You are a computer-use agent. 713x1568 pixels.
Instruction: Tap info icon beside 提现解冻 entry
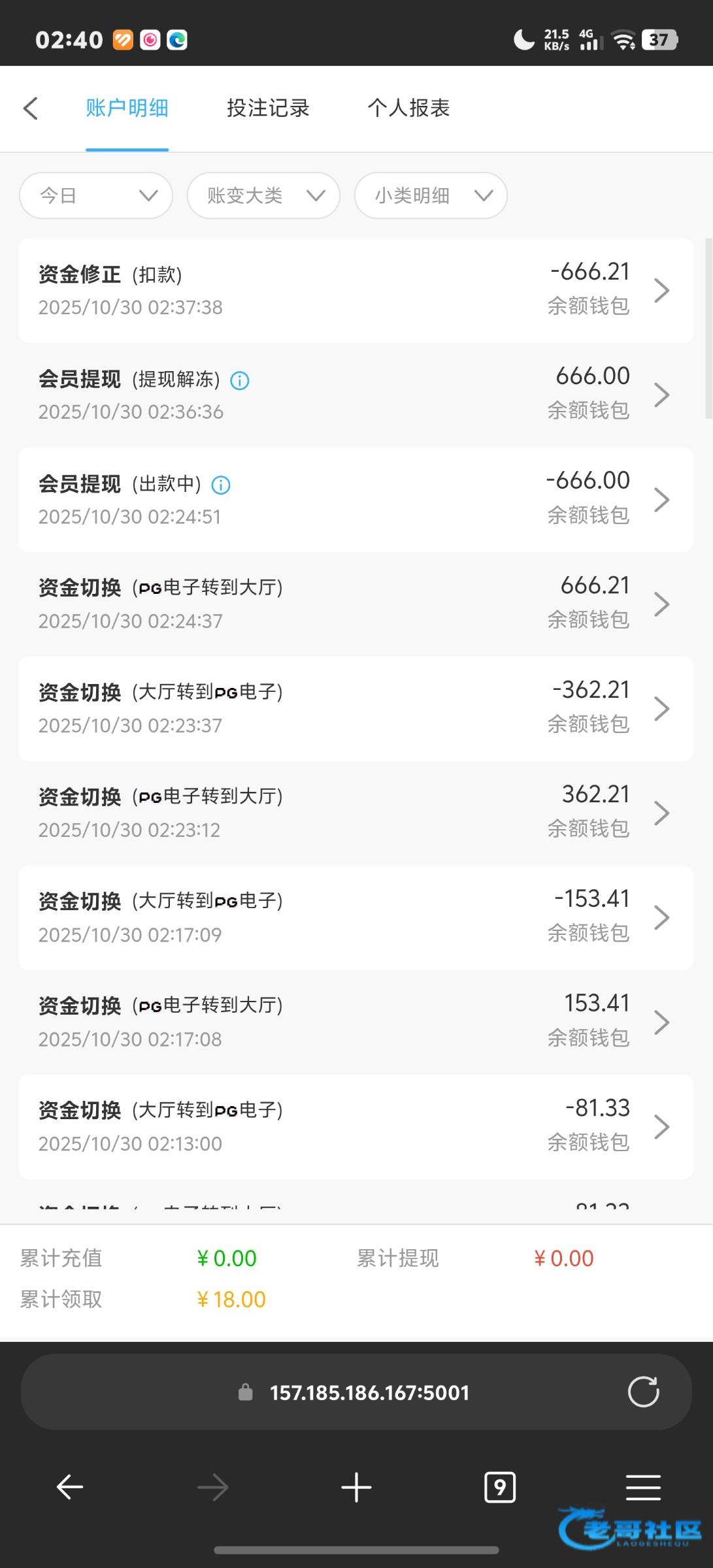click(240, 380)
